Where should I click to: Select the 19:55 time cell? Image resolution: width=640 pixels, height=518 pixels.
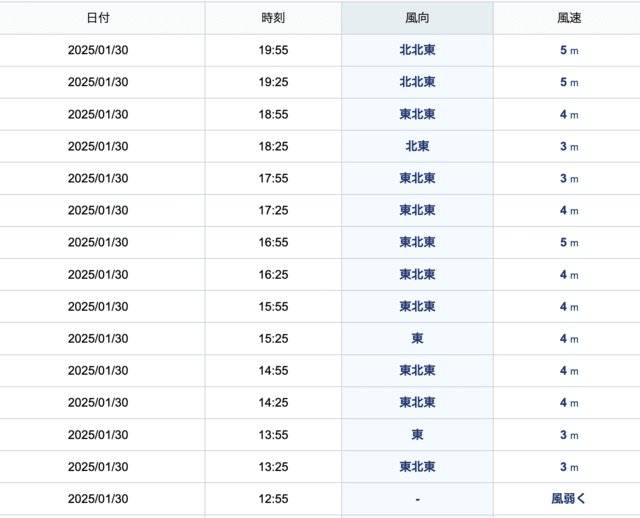pos(273,50)
